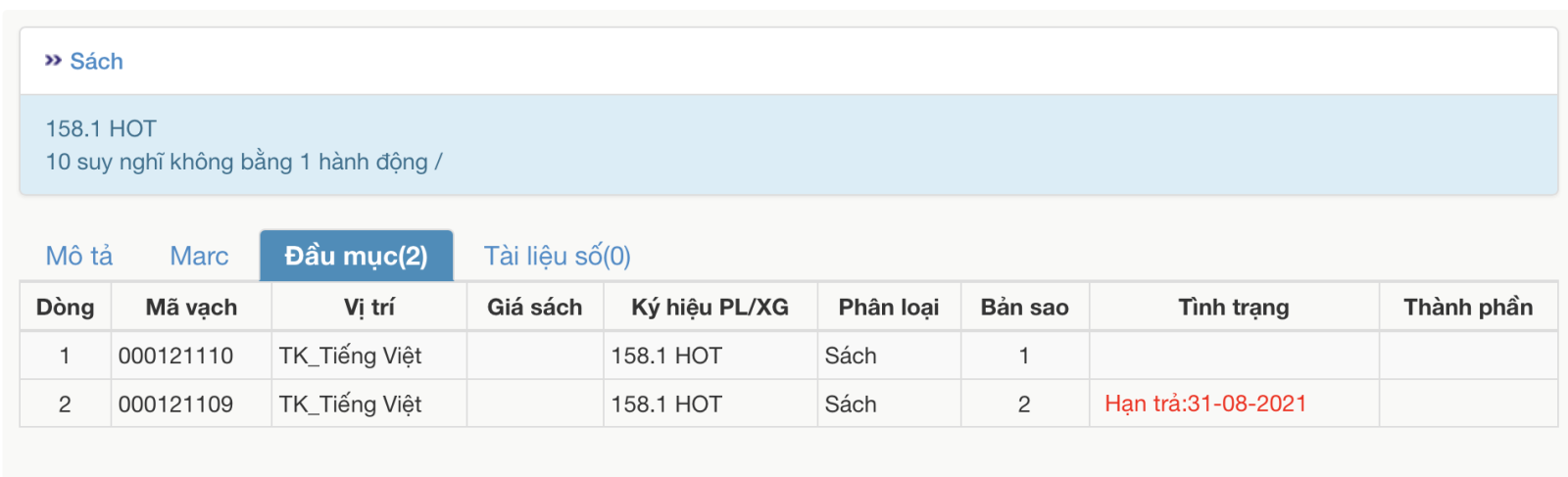
Task: Click the Bản sao column header
Action: (1024, 308)
